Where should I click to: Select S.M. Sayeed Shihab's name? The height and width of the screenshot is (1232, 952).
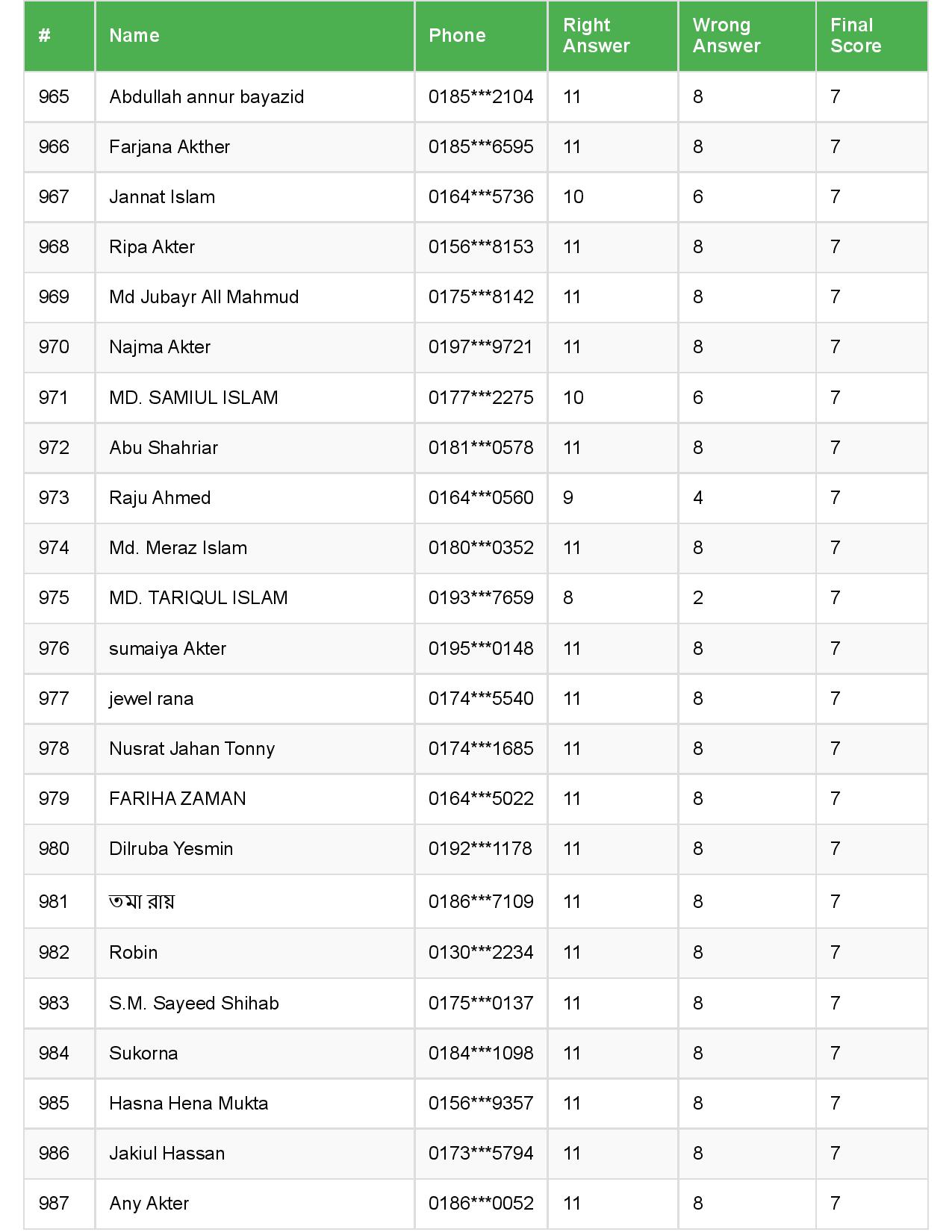click(194, 1004)
